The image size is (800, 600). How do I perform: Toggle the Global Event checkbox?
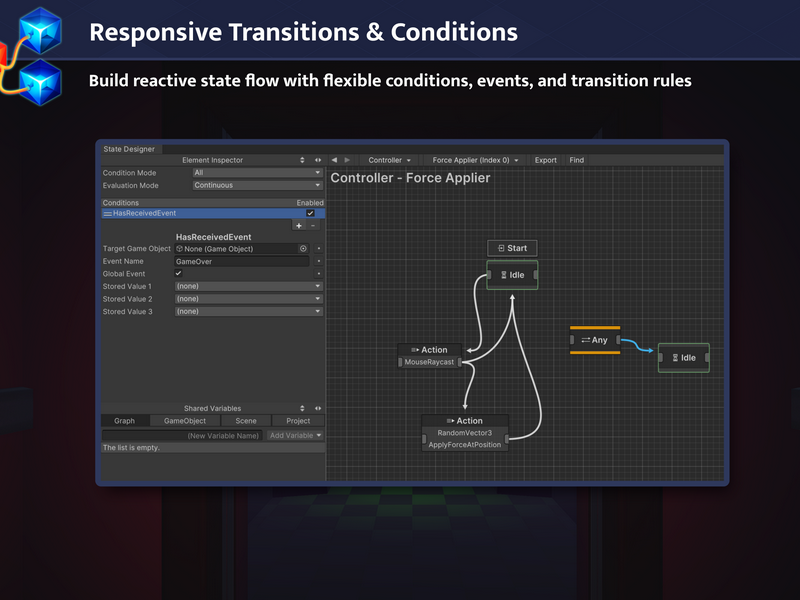(179, 273)
